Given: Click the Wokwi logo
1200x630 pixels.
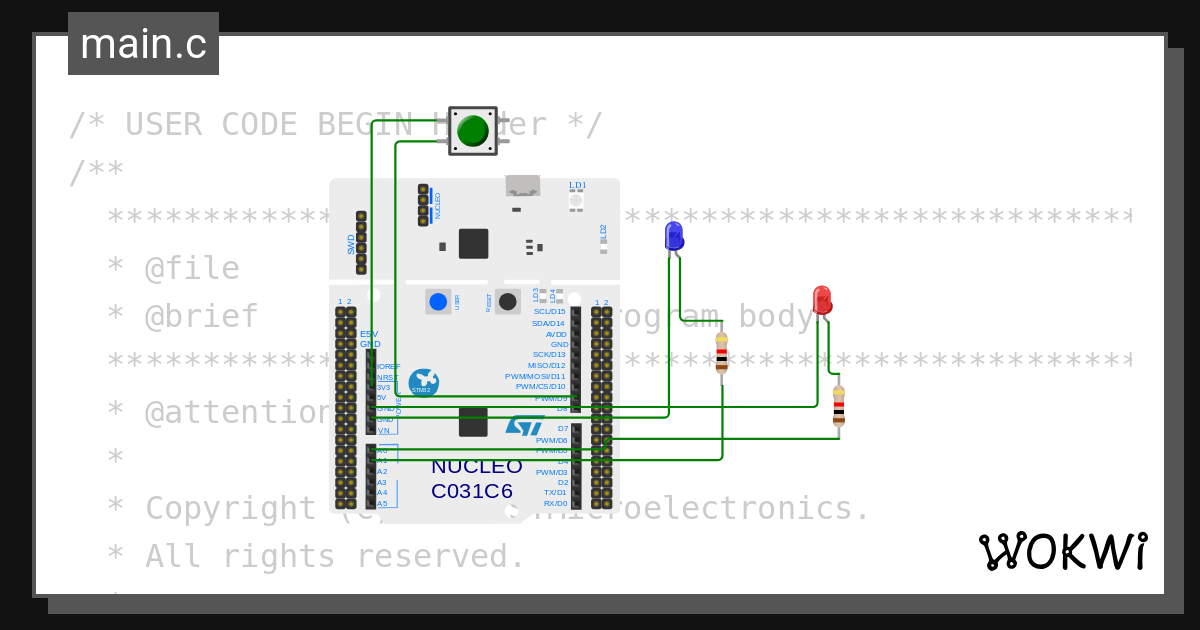Looking at the screenshot, I should 1063,551.
